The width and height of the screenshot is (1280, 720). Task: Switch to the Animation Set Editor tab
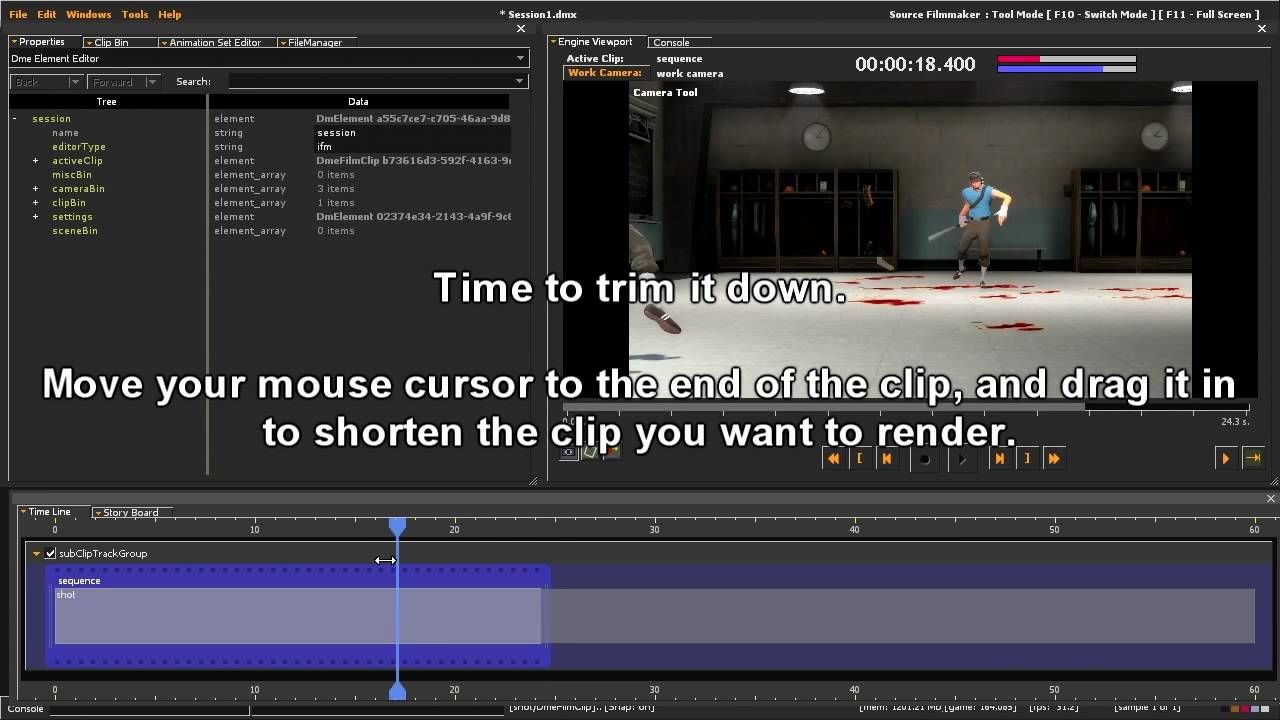[x=215, y=43]
